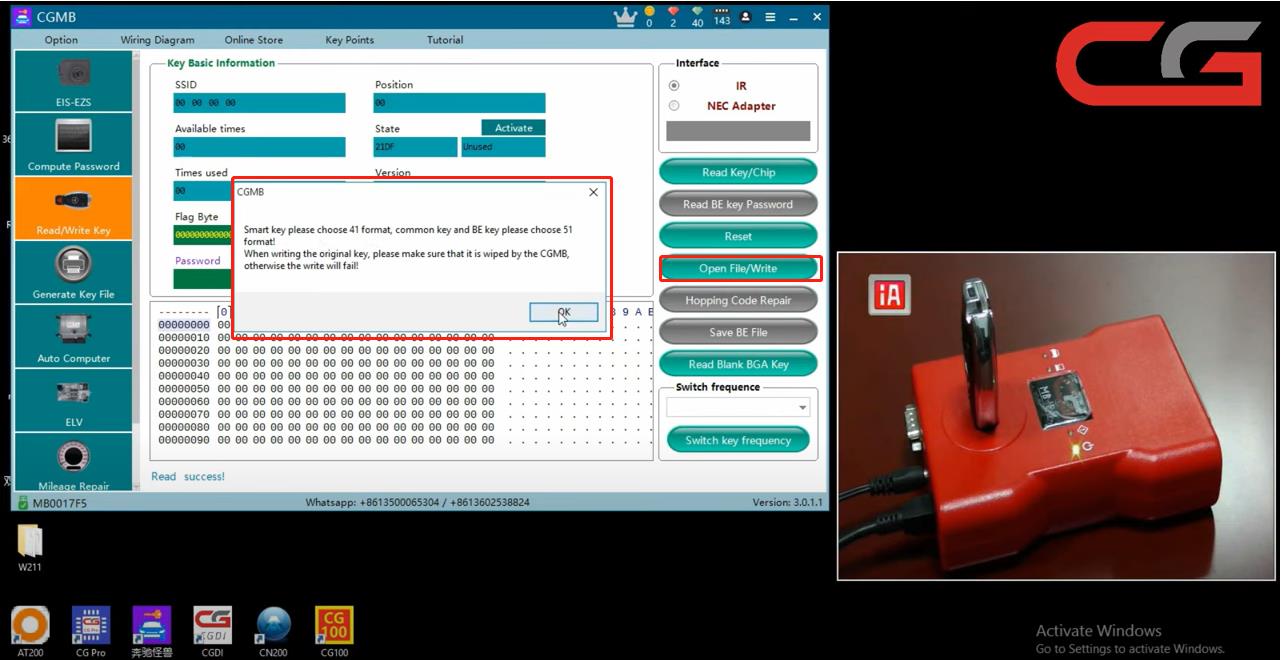The image size is (1281, 660).
Task: Click the 143 points counter icon
Action: point(721,17)
